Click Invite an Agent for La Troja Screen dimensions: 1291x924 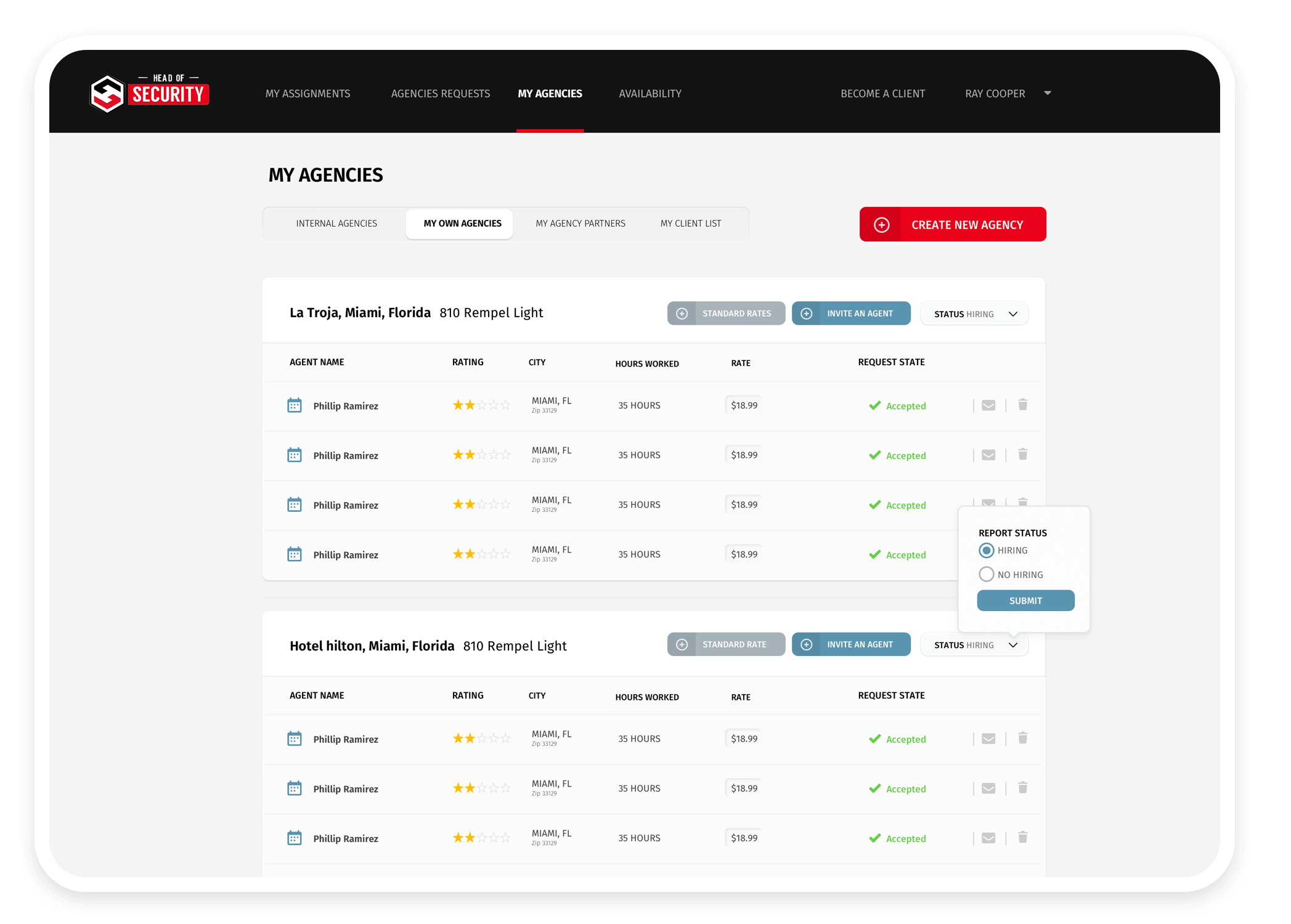click(x=851, y=314)
